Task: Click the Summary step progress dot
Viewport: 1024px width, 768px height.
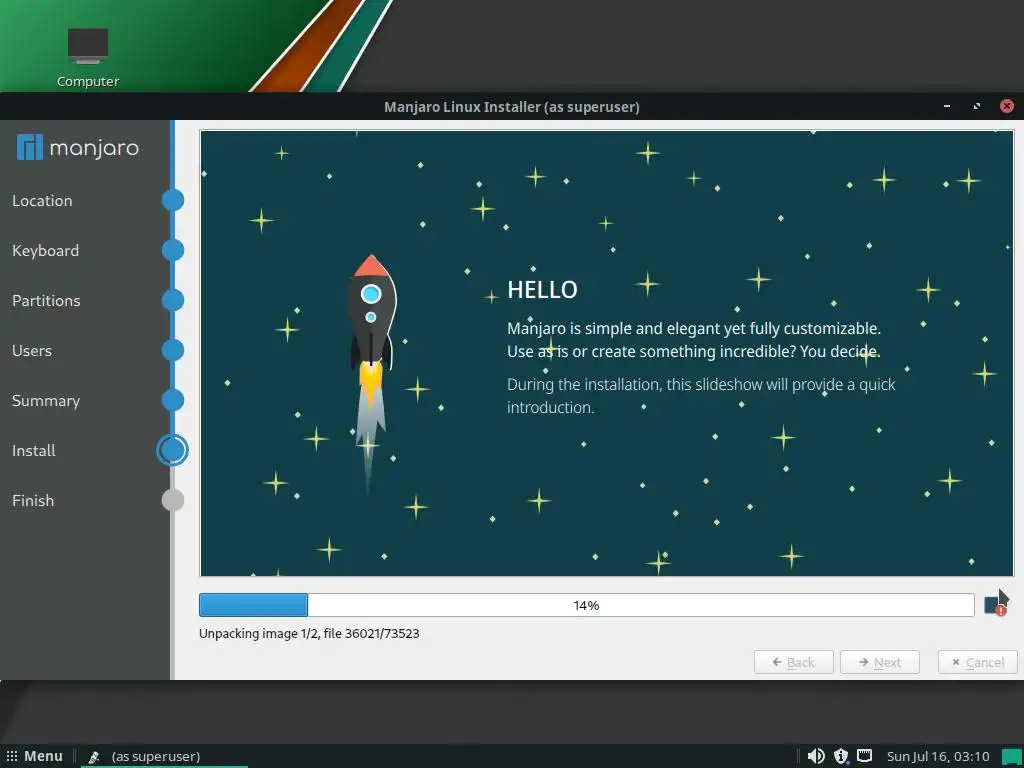Action: [x=173, y=400]
